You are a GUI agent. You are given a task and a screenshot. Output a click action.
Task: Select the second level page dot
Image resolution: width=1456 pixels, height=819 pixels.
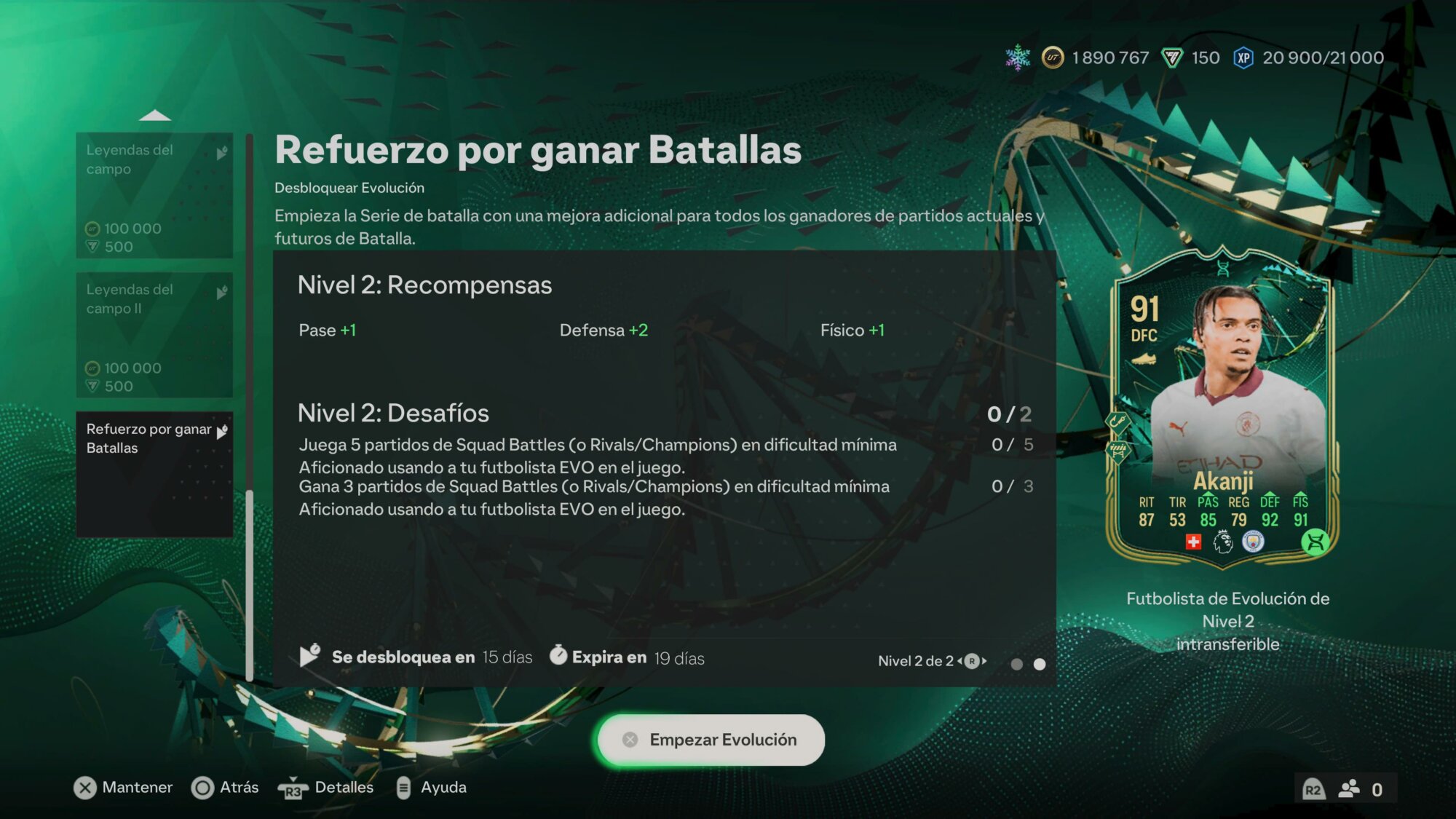1040,664
